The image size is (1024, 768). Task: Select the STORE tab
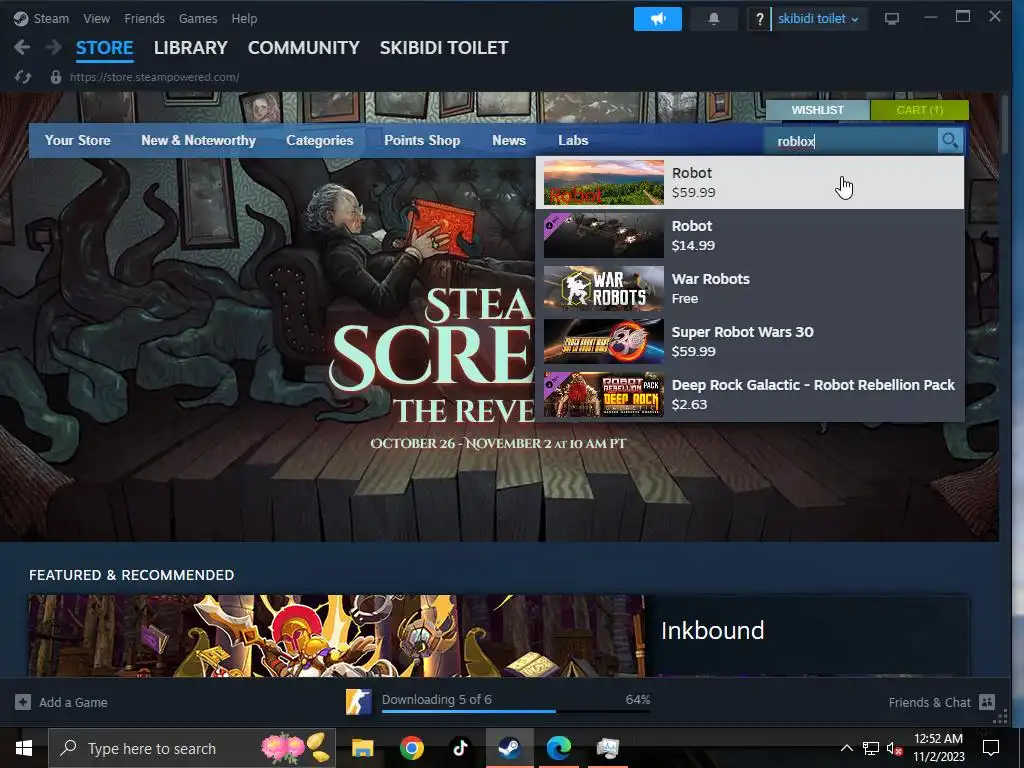tap(104, 48)
